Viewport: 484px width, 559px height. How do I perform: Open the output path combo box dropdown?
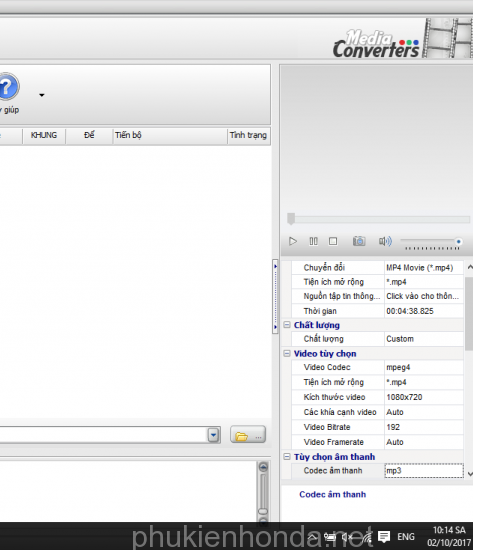click(x=213, y=435)
